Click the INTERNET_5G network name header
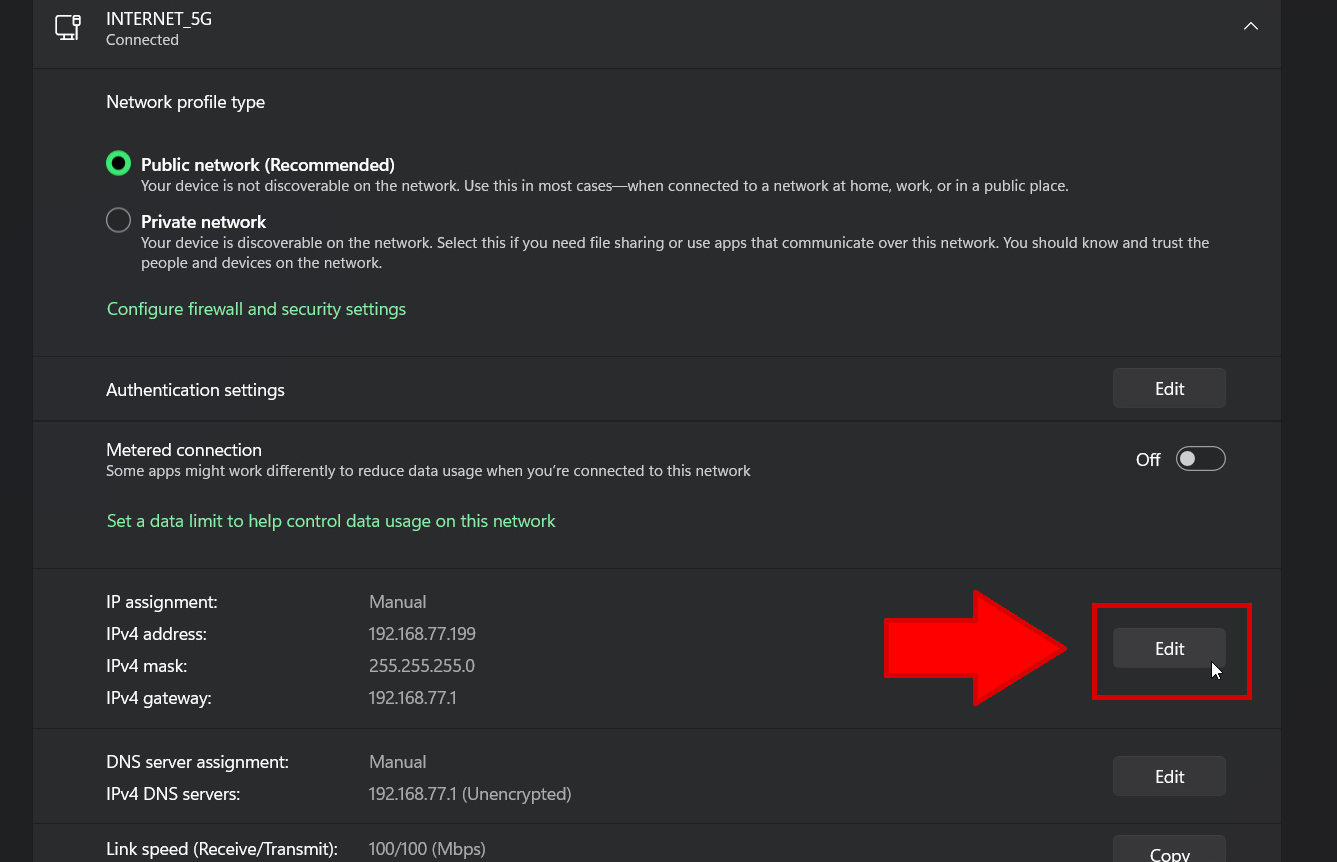1337x862 pixels. [x=159, y=19]
